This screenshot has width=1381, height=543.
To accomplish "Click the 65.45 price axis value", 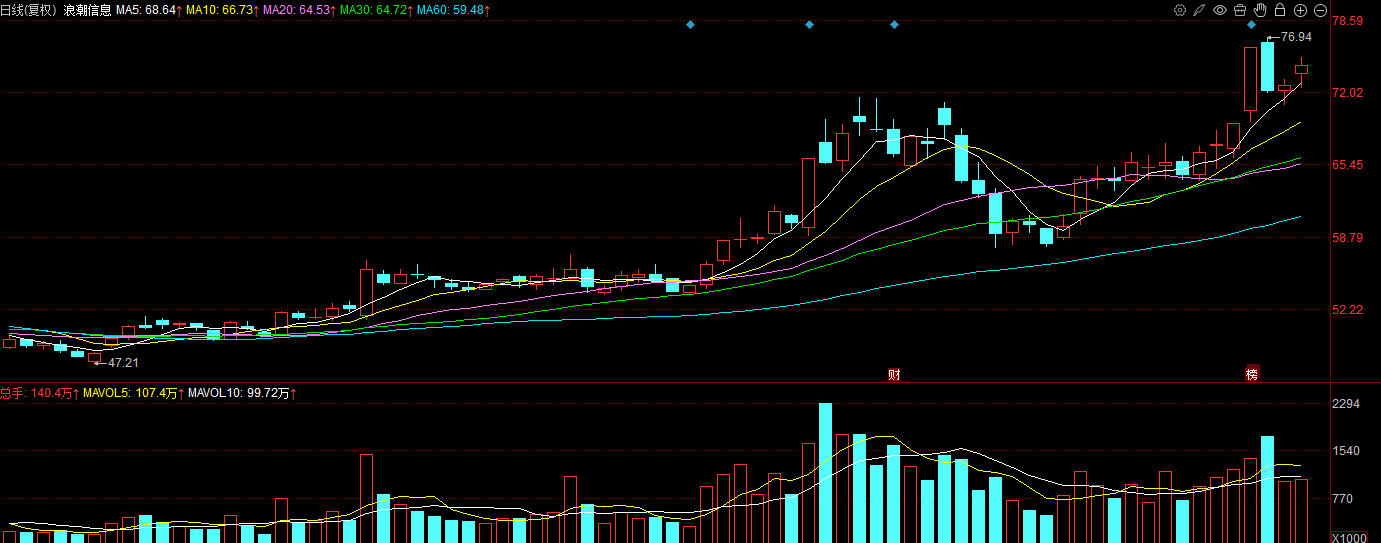I will [1348, 165].
